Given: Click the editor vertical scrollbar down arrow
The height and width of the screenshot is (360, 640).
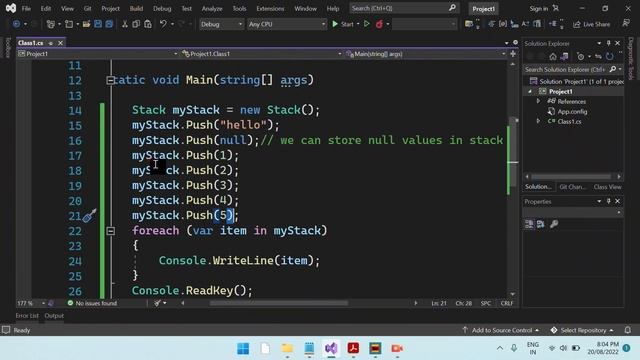Looking at the screenshot, I should [x=513, y=294].
